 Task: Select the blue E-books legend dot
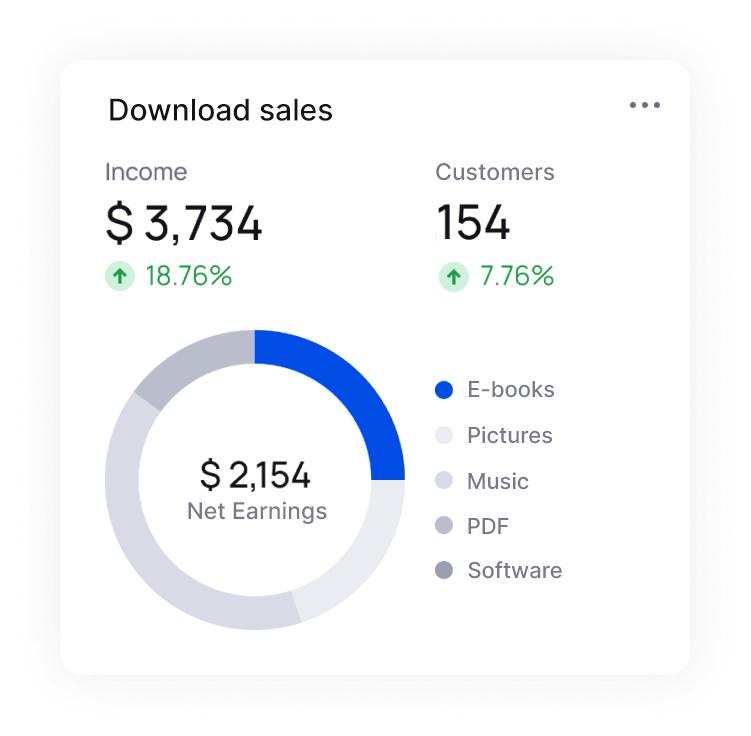click(444, 390)
